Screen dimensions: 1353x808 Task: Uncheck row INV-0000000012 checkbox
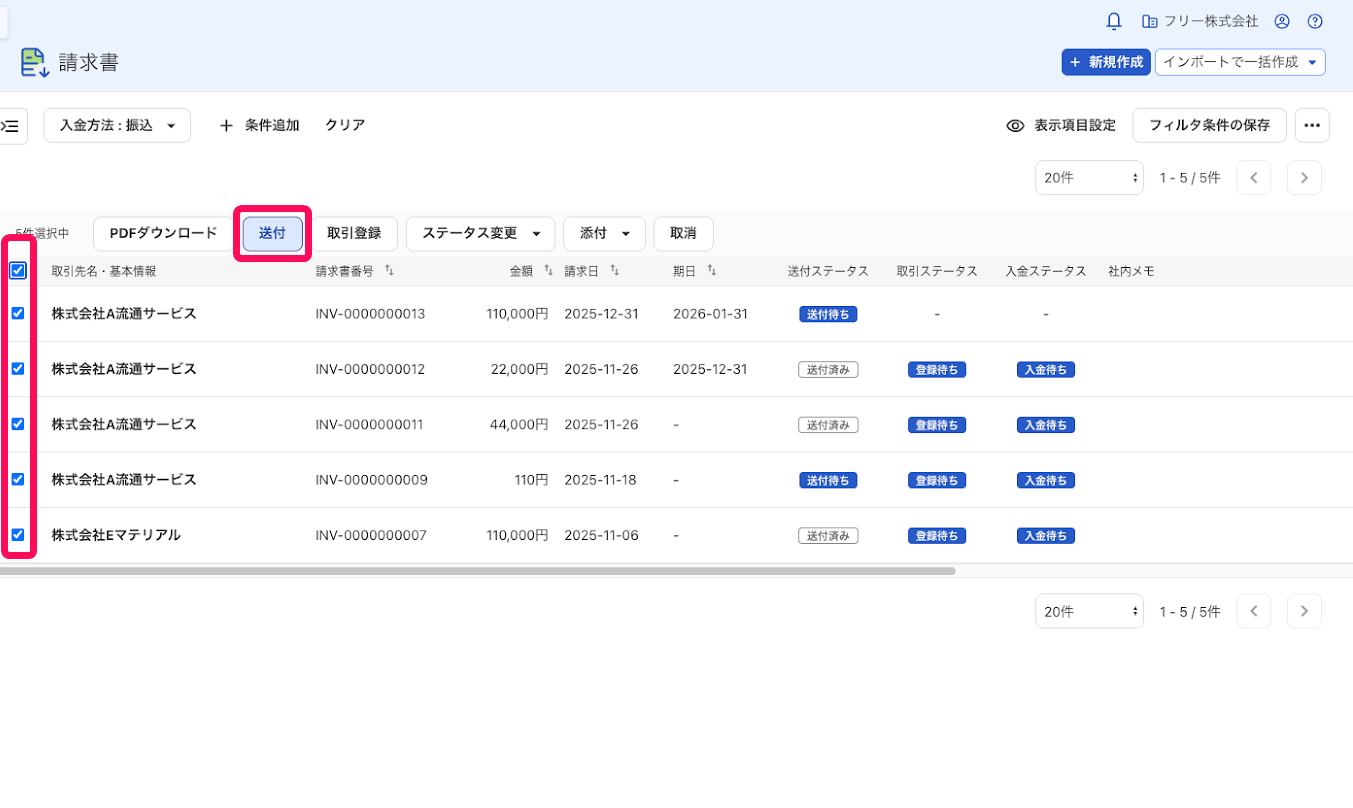18,369
